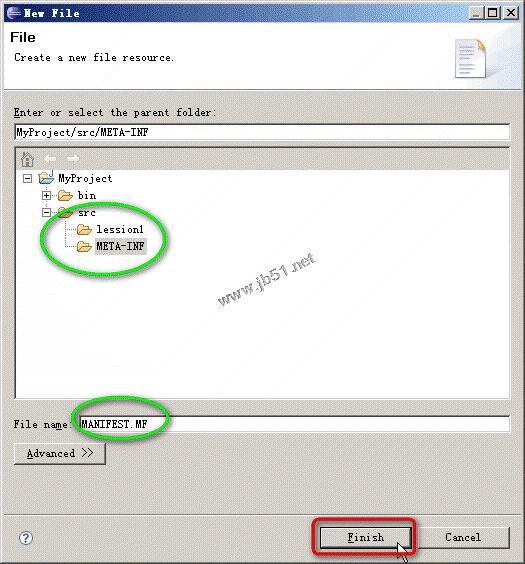Screen dimensions: 525x564
Task: Collapse the MyProject tree node
Action: (x=27, y=178)
